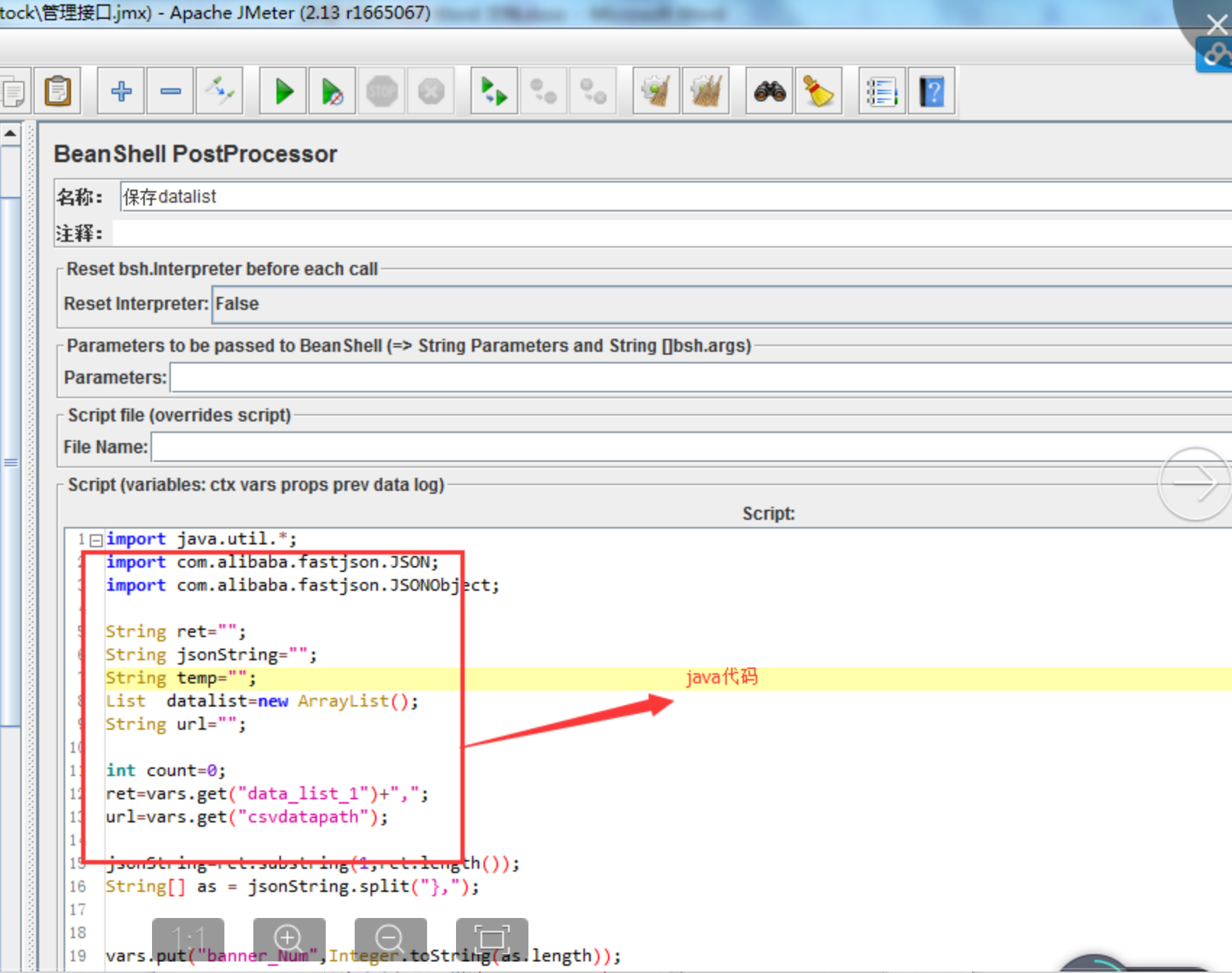
Task: Click the fit to screen viewer button
Action: tap(492, 939)
